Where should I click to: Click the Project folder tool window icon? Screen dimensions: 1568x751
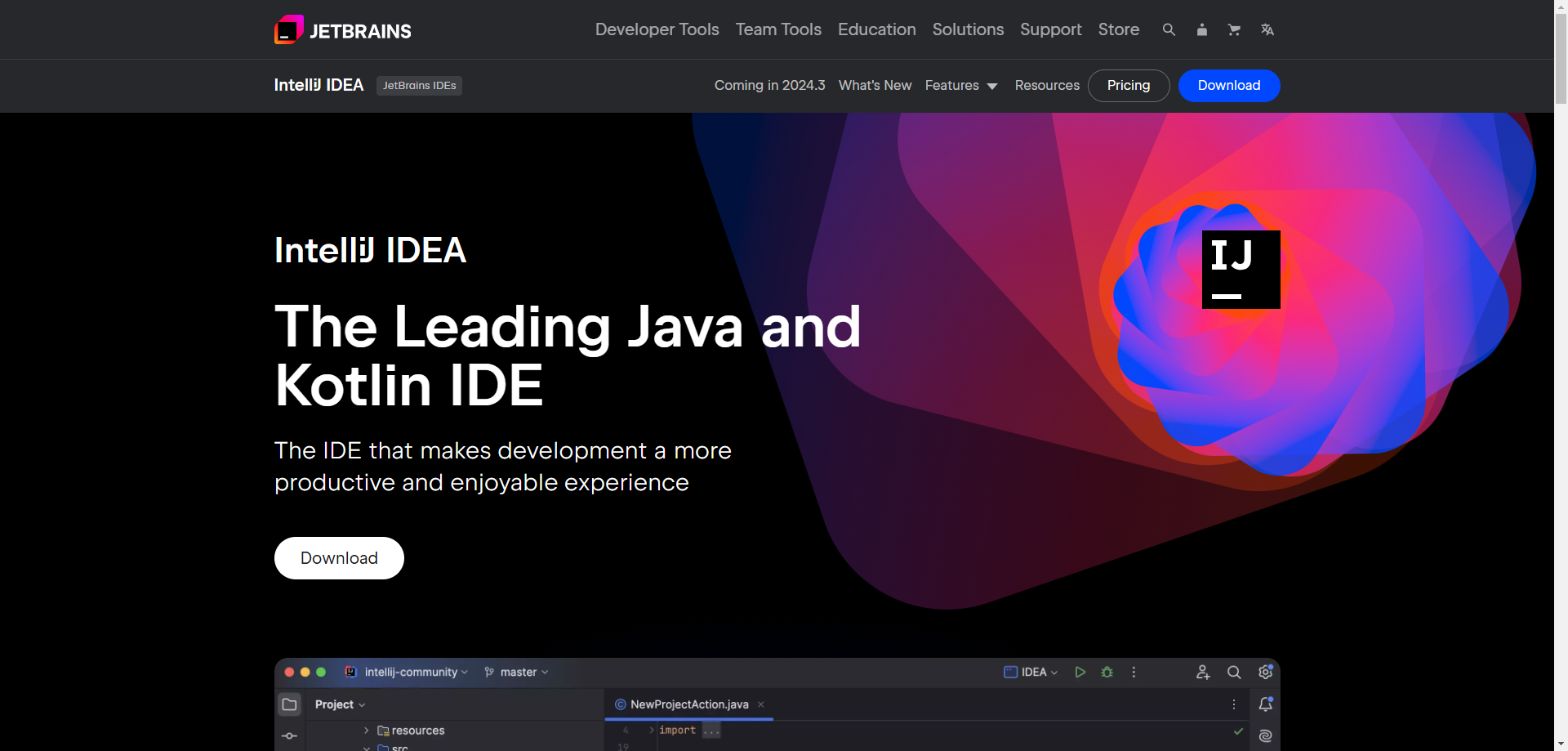tap(289, 704)
